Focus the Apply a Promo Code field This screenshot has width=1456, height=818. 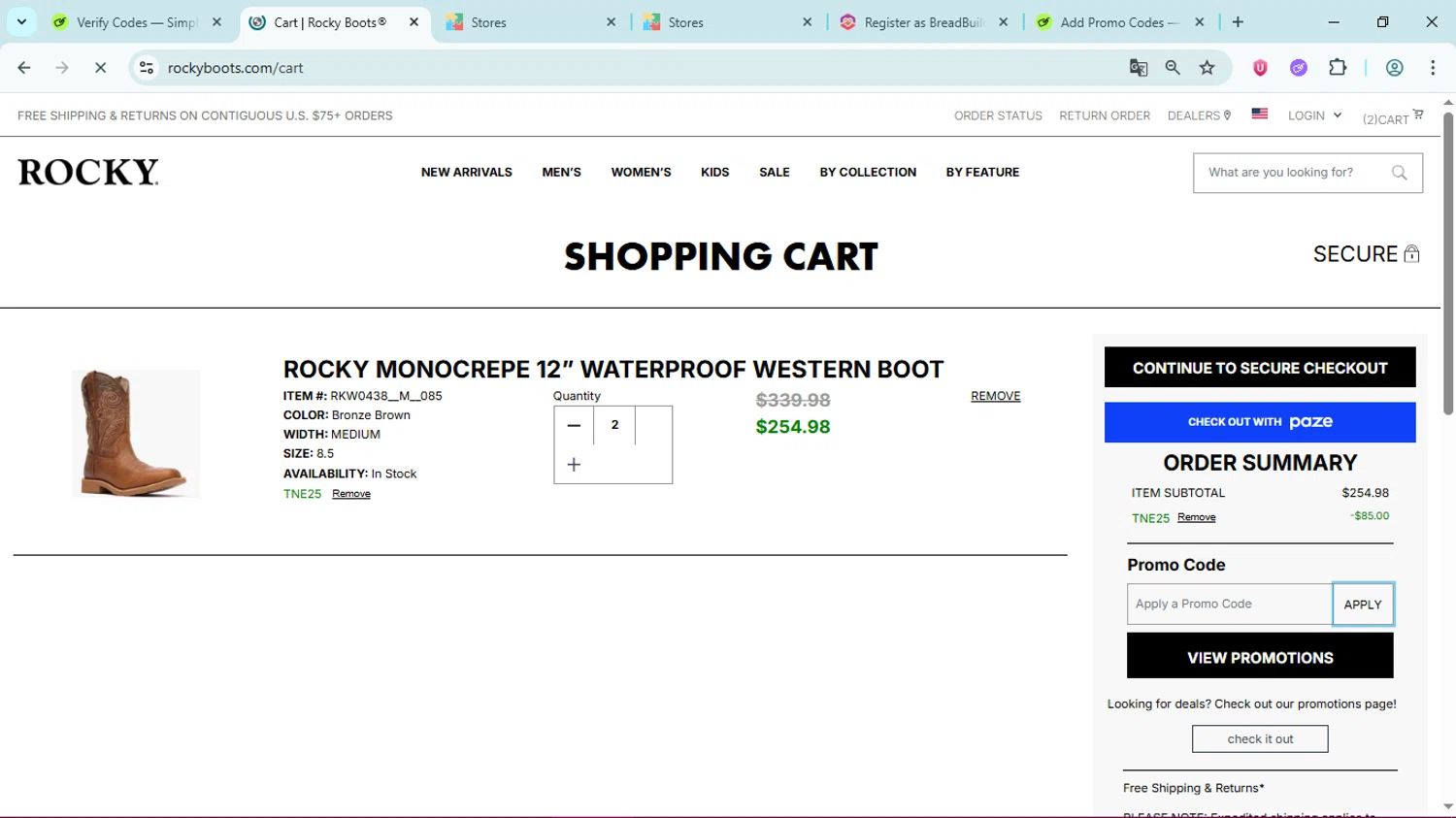tap(1230, 604)
